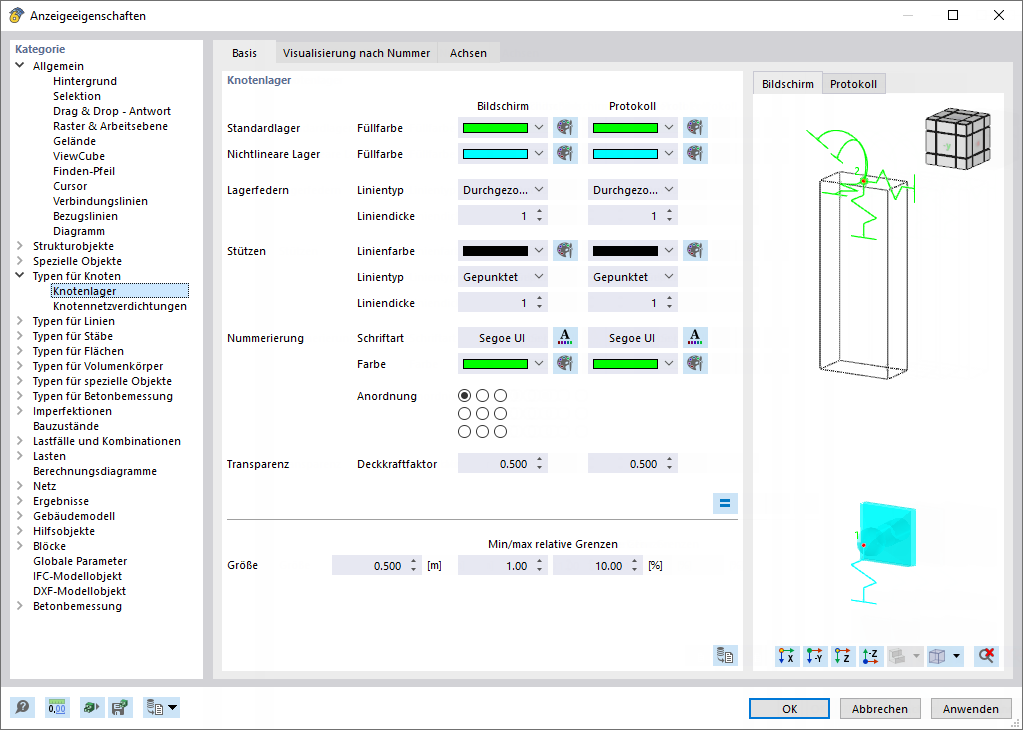
Task: Expand the Strukturobjekte tree category
Action: (20, 246)
